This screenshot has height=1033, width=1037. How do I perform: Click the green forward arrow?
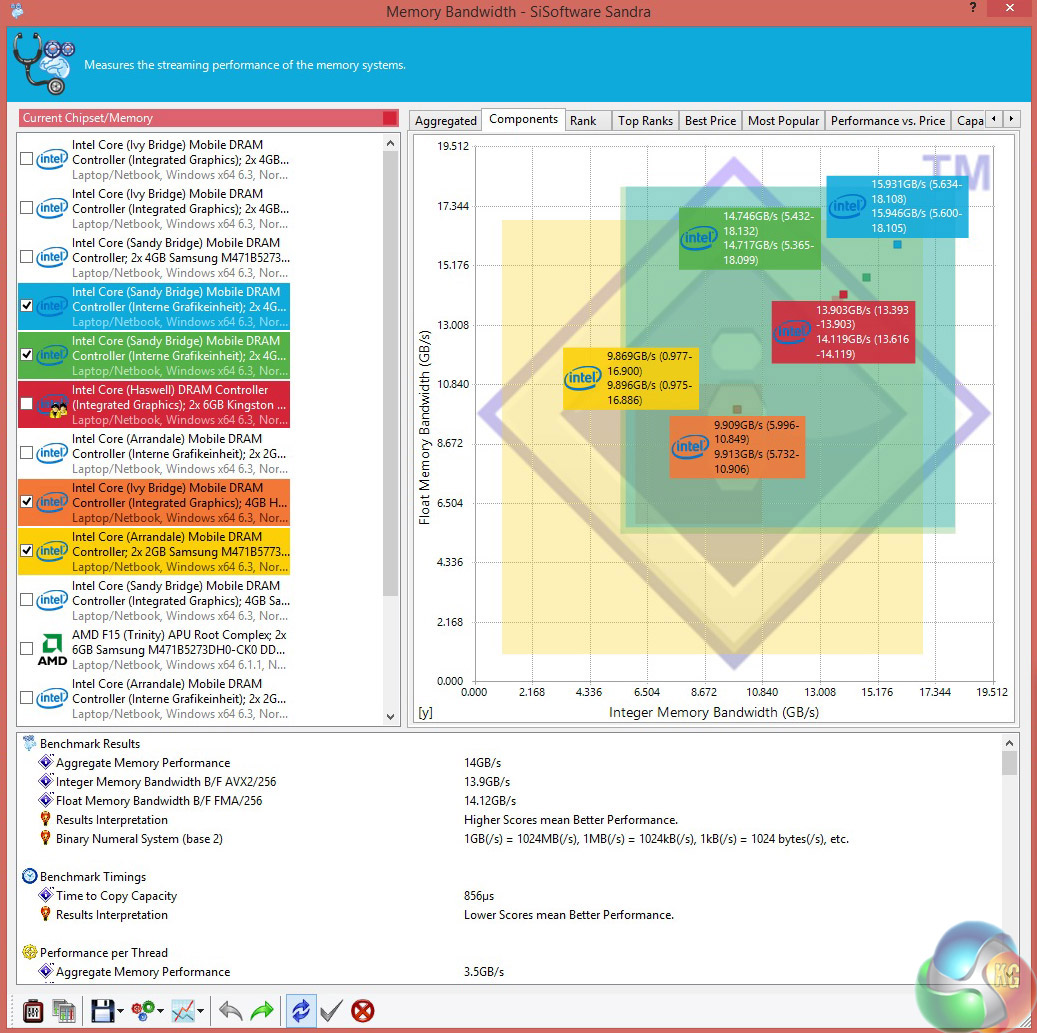click(x=263, y=1011)
